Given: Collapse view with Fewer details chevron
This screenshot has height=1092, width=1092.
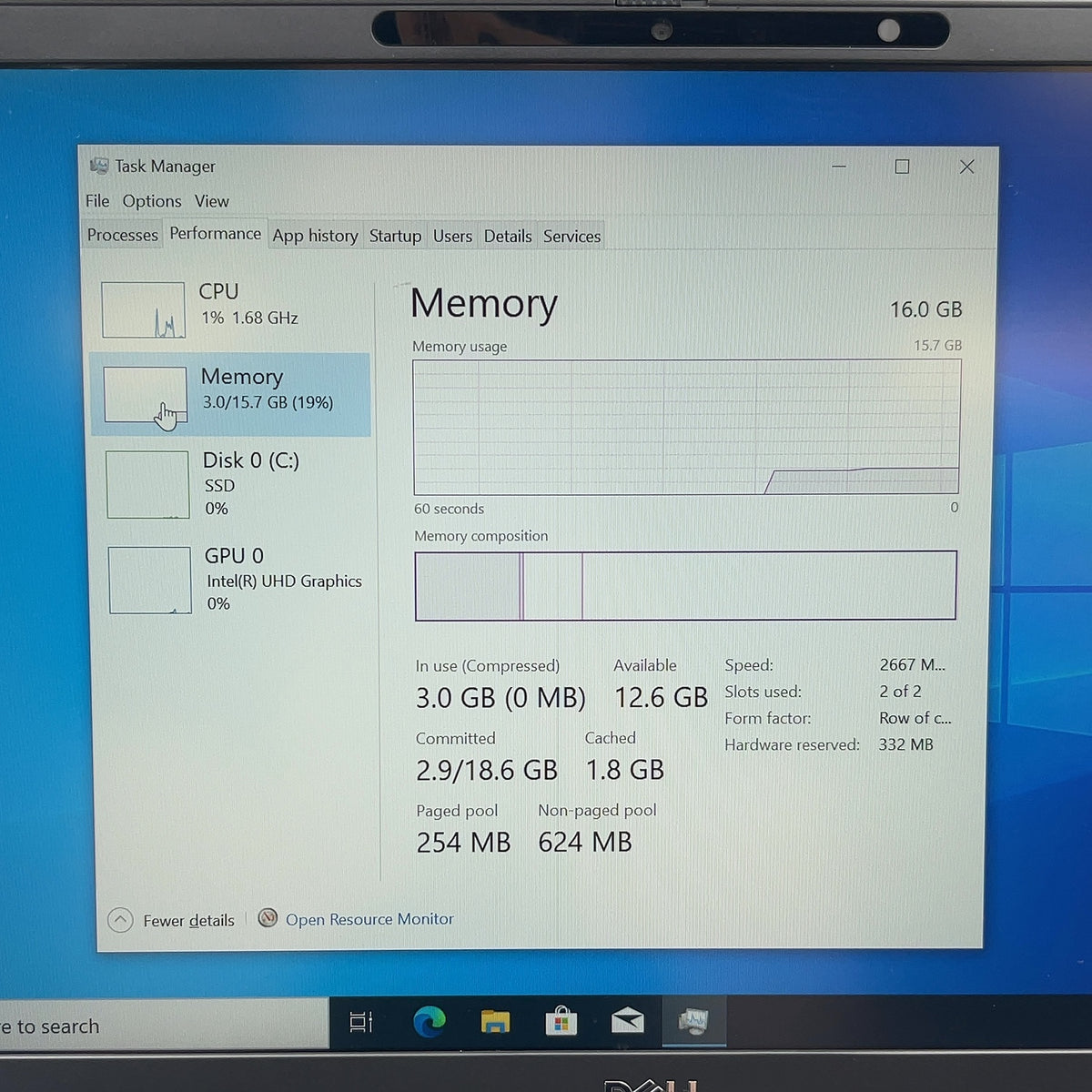Looking at the screenshot, I should [120, 920].
